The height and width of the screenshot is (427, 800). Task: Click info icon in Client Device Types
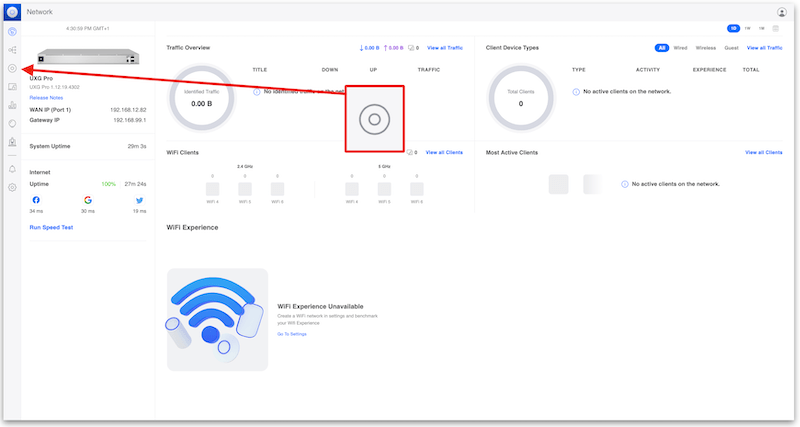pos(576,92)
